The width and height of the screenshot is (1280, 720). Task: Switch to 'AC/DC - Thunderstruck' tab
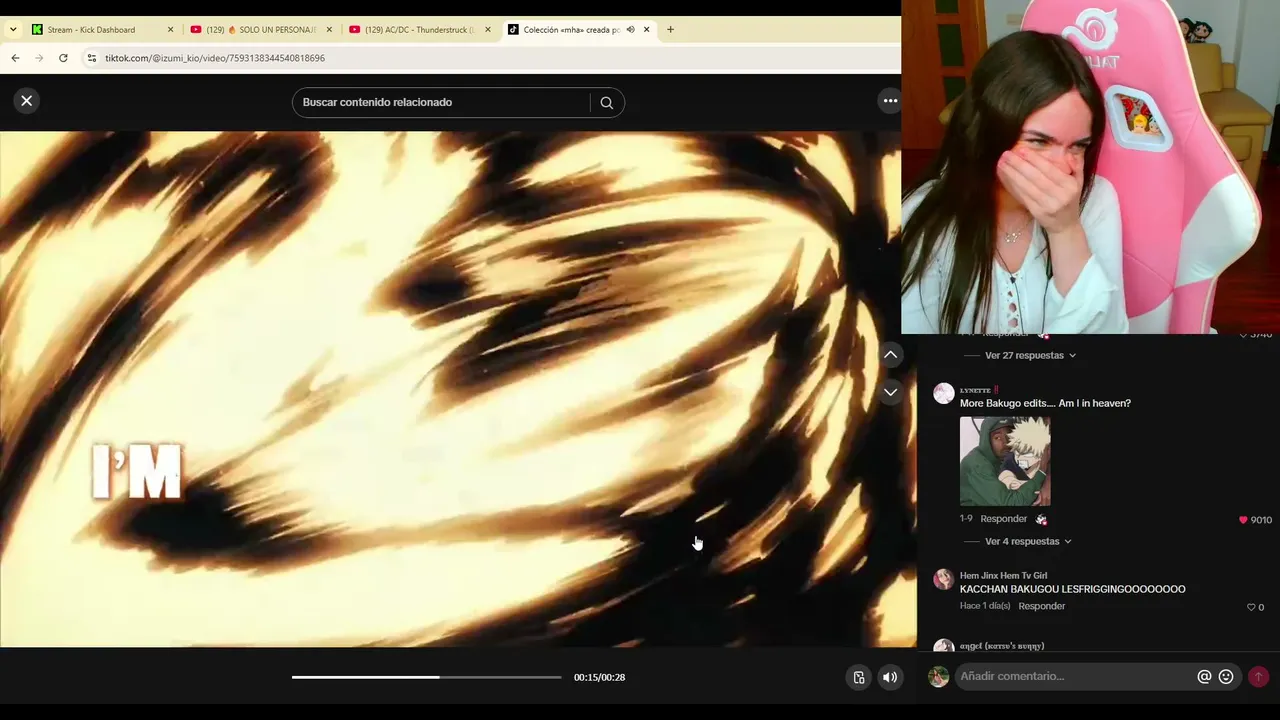click(x=420, y=30)
